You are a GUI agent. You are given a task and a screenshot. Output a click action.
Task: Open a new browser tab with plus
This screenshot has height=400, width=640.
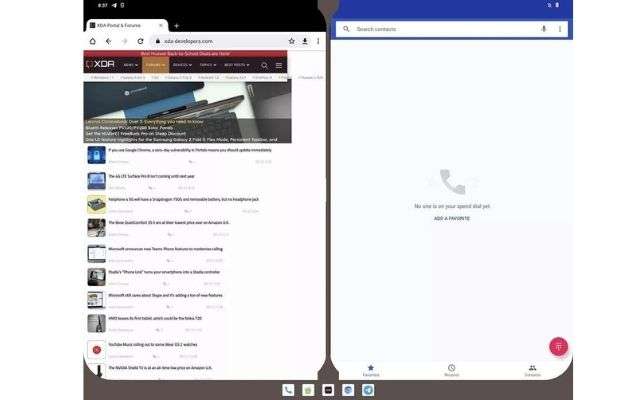(x=176, y=26)
